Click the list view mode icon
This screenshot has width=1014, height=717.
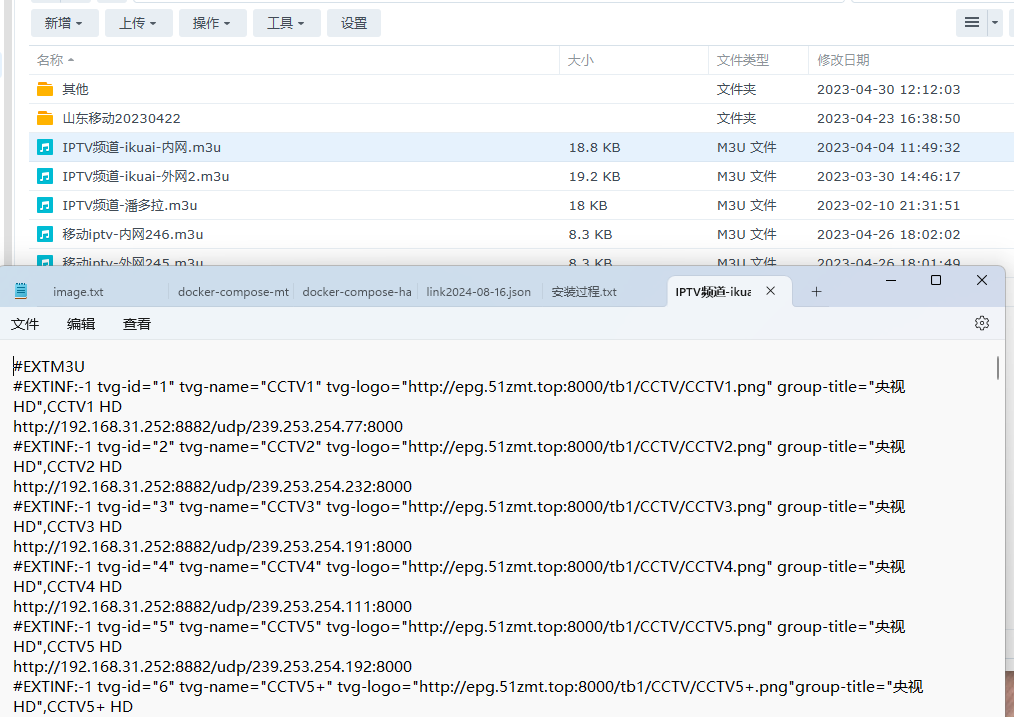pyautogui.click(x=971, y=23)
